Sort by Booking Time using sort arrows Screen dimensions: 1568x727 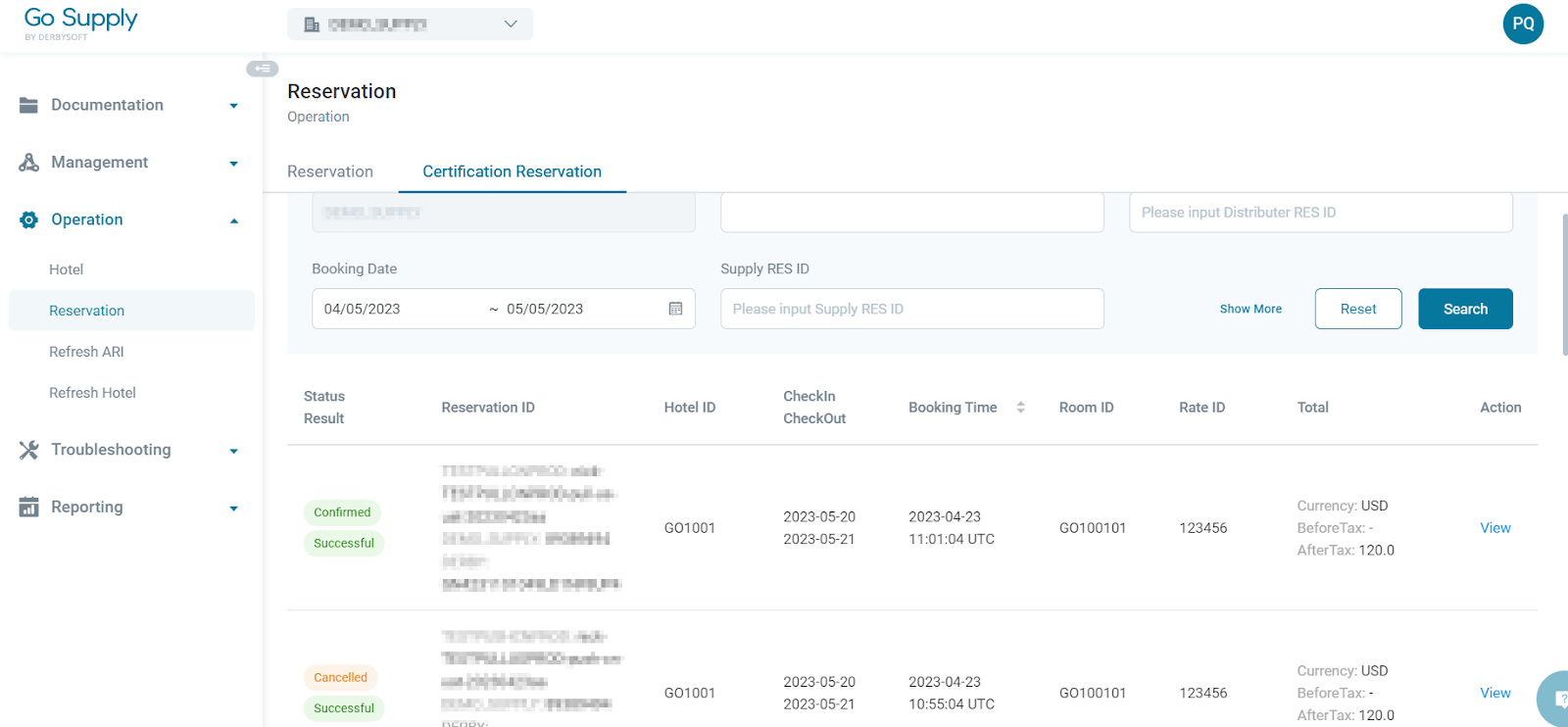click(1020, 408)
